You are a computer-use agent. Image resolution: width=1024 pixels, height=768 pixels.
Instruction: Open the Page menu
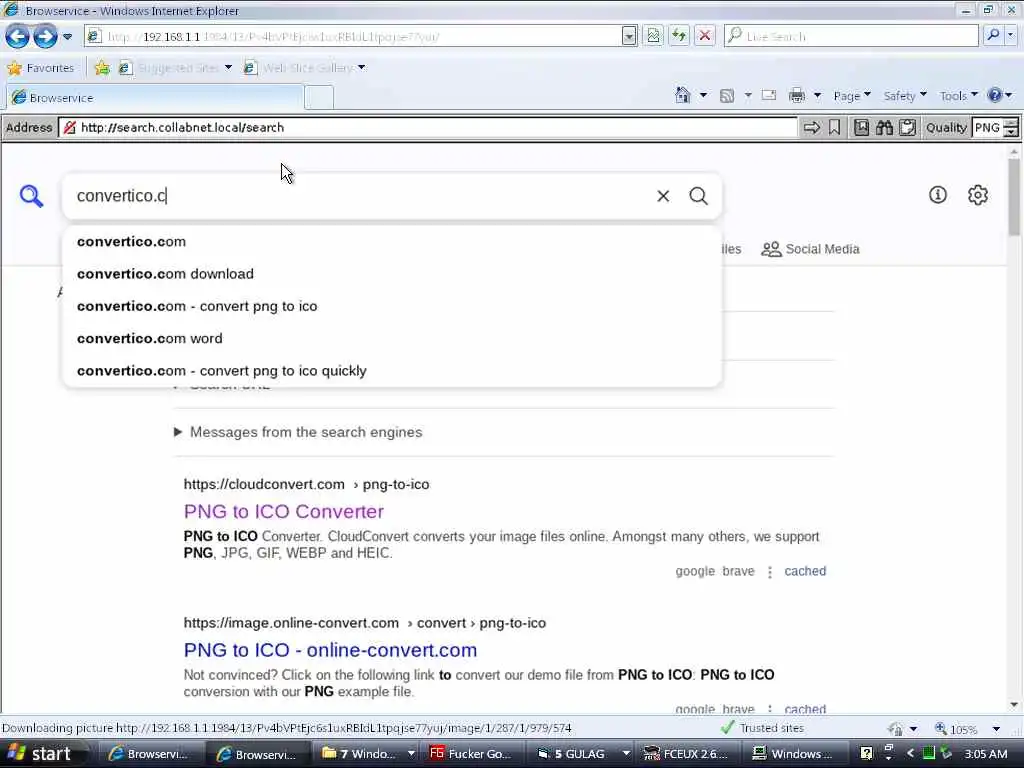[852, 96]
